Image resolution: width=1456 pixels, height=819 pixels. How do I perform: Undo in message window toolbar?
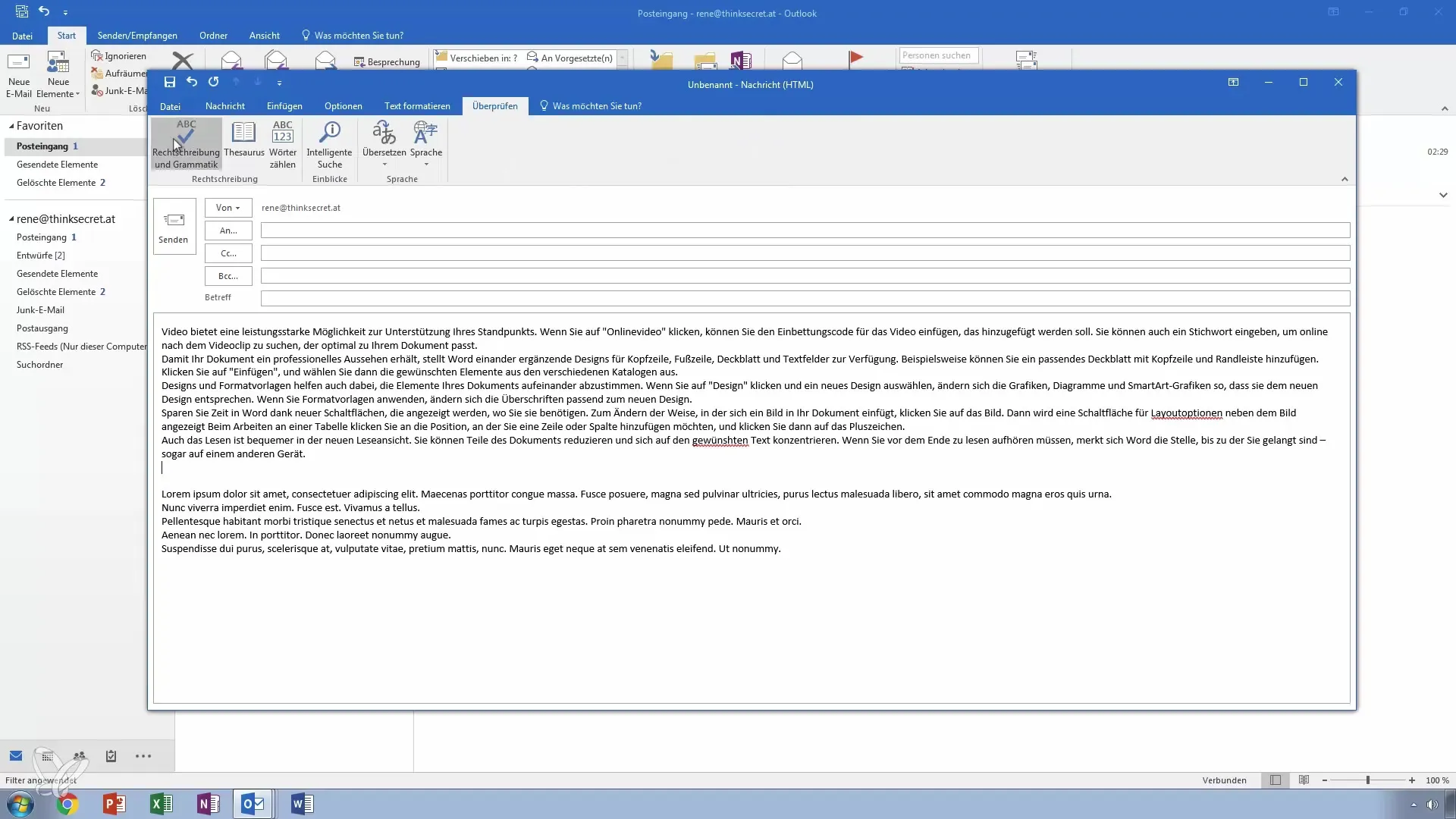click(x=192, y=82)
